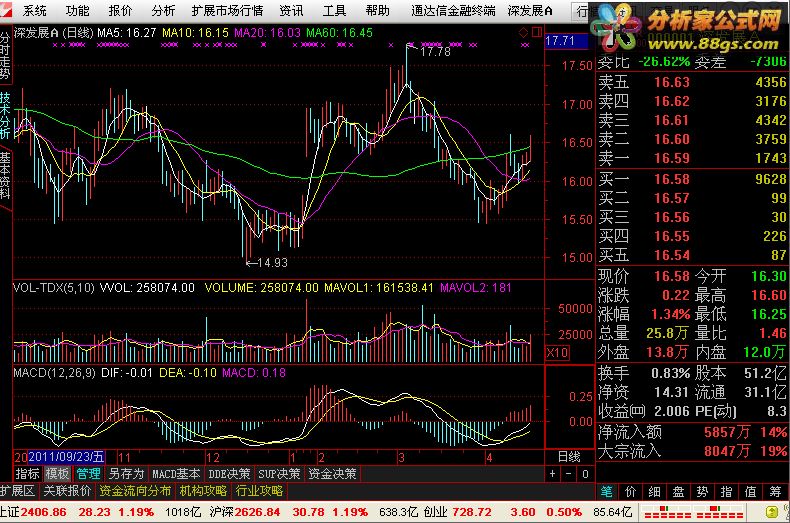Viewport: 790px width, 523px height.
Task: Select the 势 tab in the quote panel
Action: [702, 492]
